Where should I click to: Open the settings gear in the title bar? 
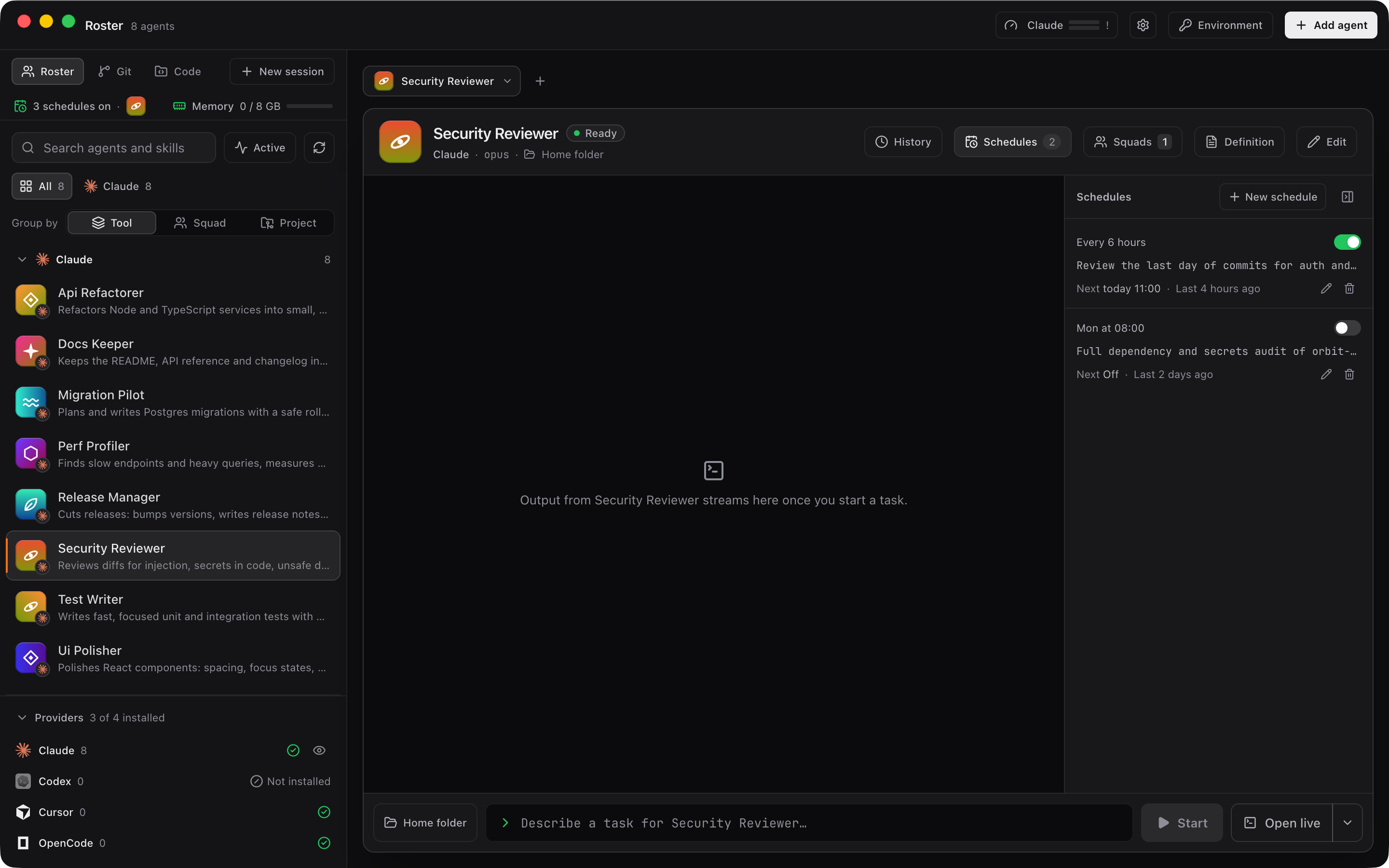tap(1143, 25)
